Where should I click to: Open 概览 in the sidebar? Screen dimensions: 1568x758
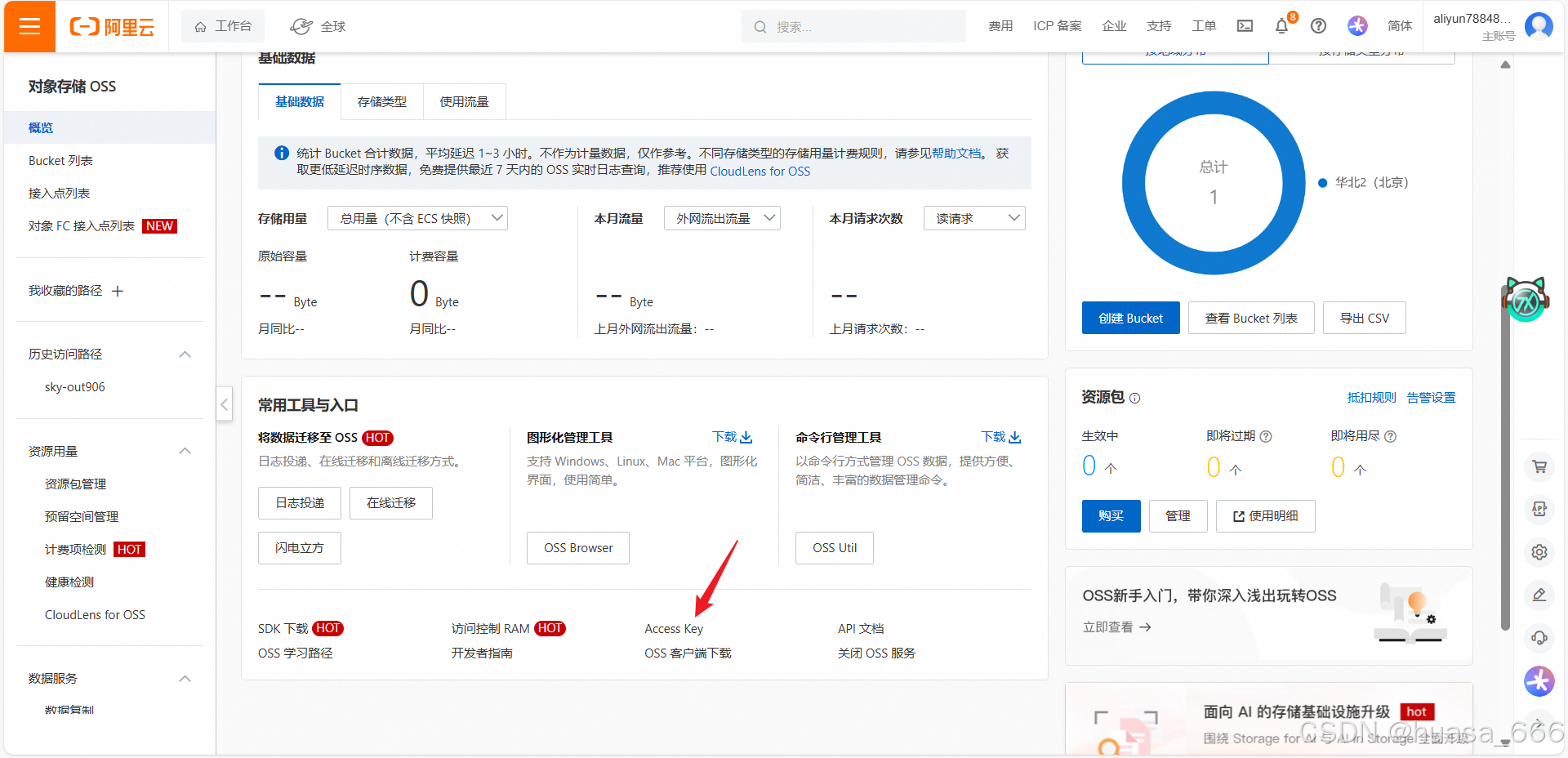109,127
